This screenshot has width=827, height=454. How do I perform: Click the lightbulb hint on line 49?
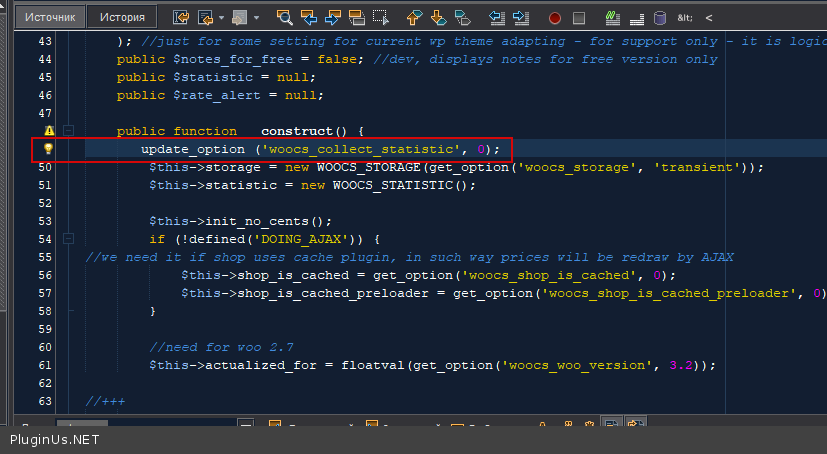pos(47,149)
